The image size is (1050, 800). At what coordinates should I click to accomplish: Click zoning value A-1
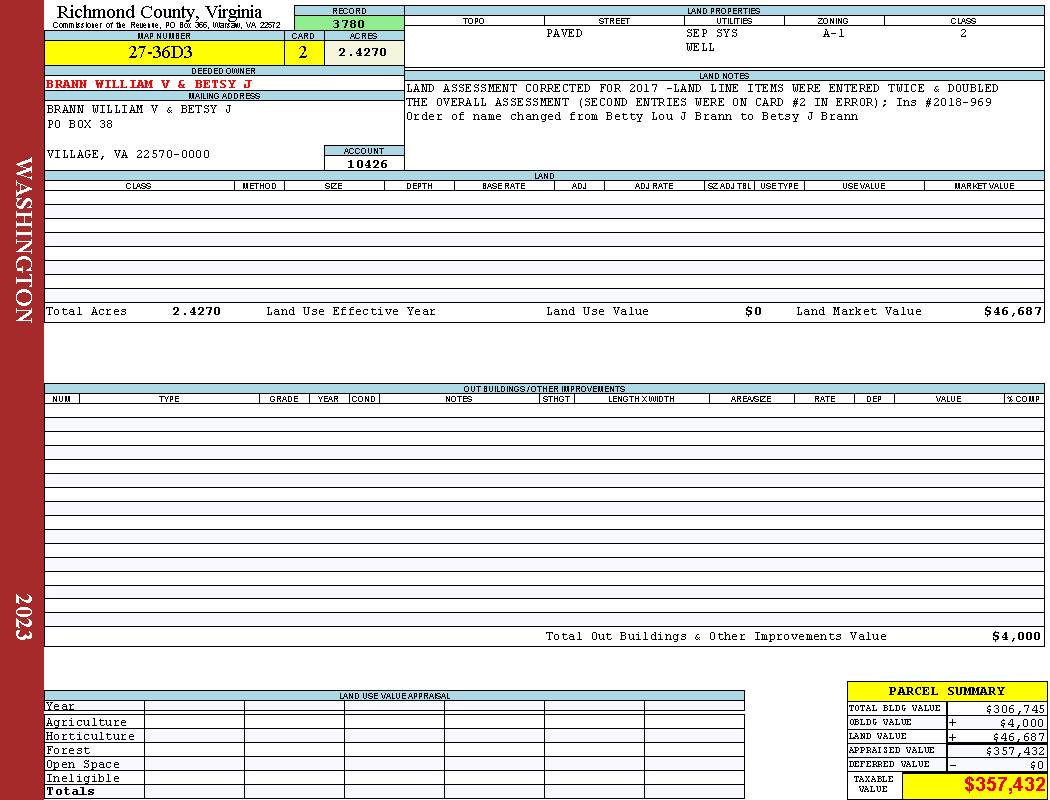pos(834,33)
